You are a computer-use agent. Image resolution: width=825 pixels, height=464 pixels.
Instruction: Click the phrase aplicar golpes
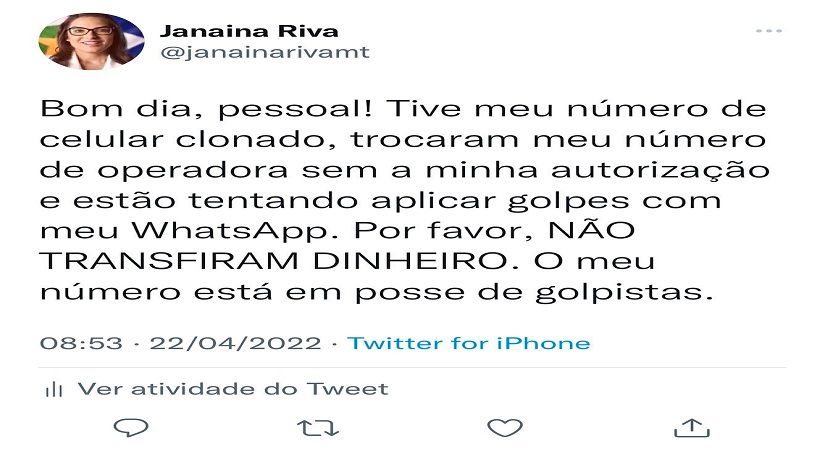[500, 201]
